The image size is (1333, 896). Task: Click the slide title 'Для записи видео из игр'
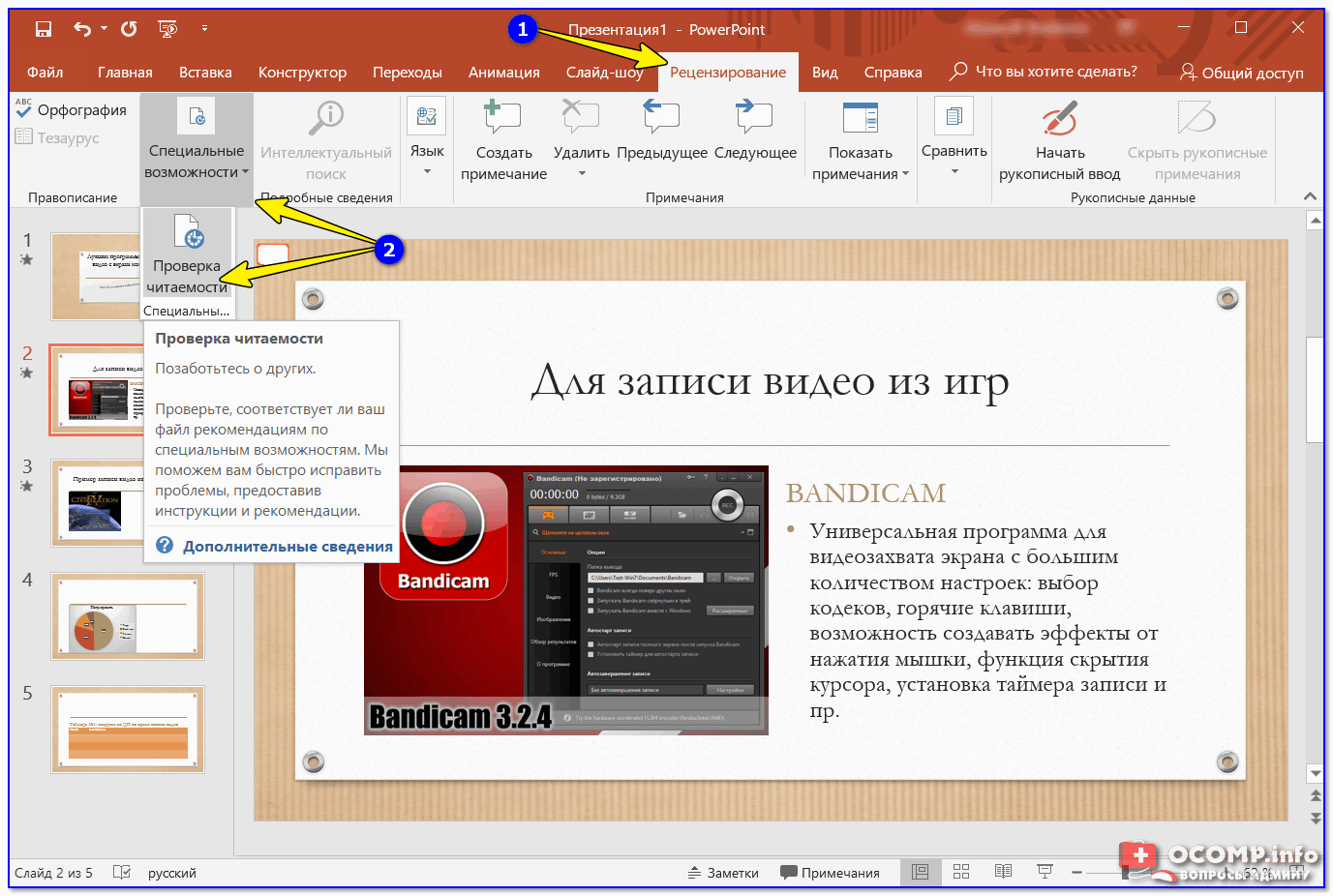click(x=771, y=380)
